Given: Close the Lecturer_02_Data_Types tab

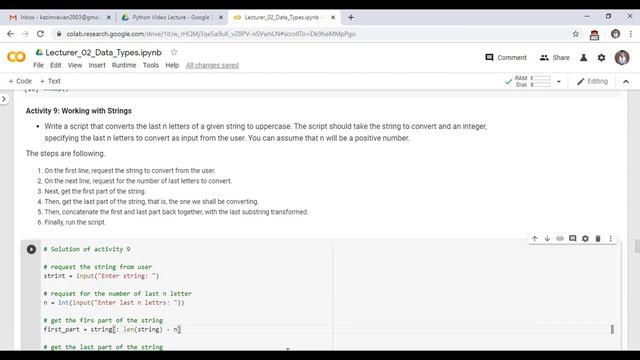Looking at the screenshot, I should (333, 18).
